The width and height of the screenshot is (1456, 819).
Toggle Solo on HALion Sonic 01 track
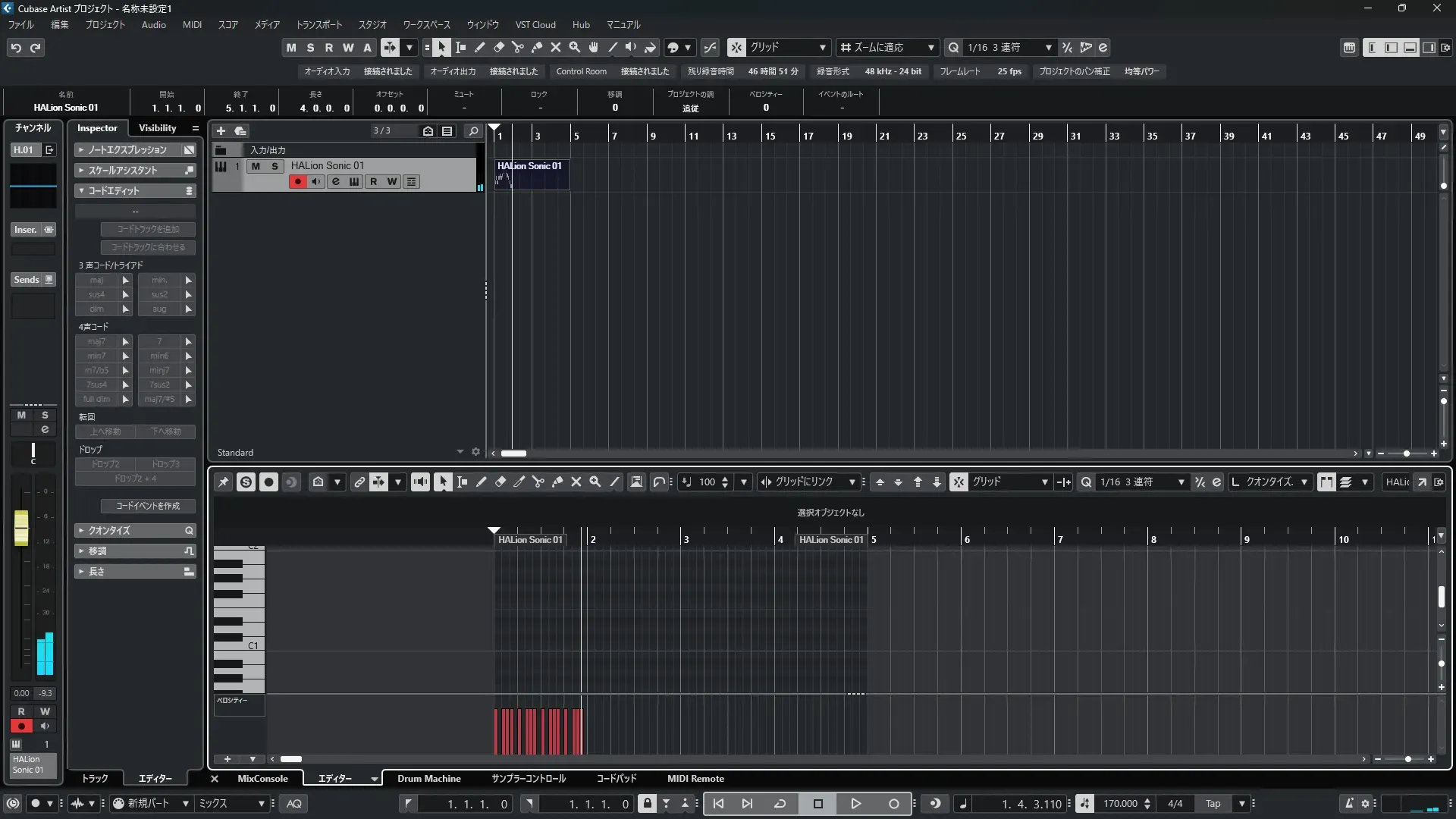pos(275,166)
